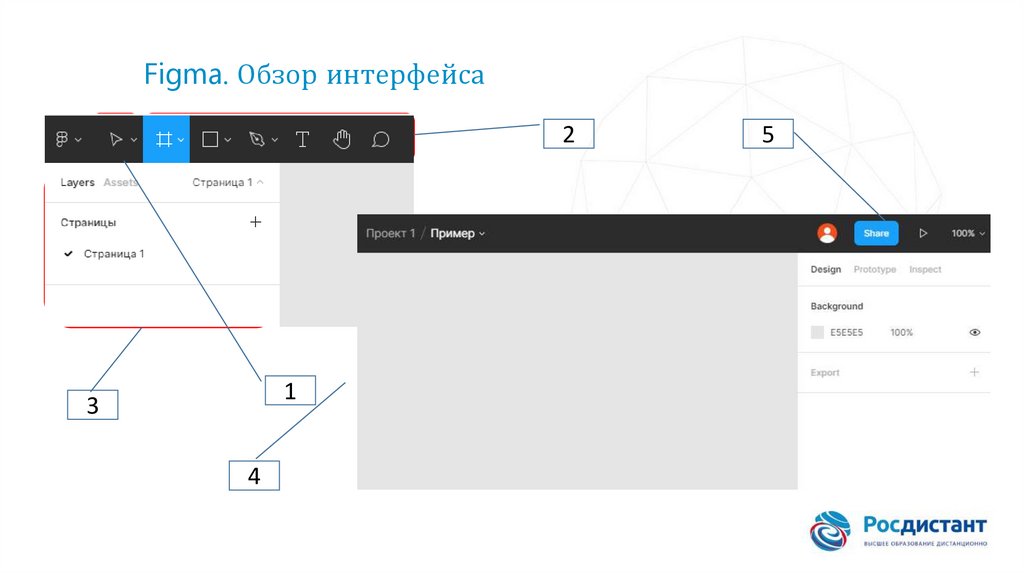Open the Pen tool options chevron

(275, 140)
